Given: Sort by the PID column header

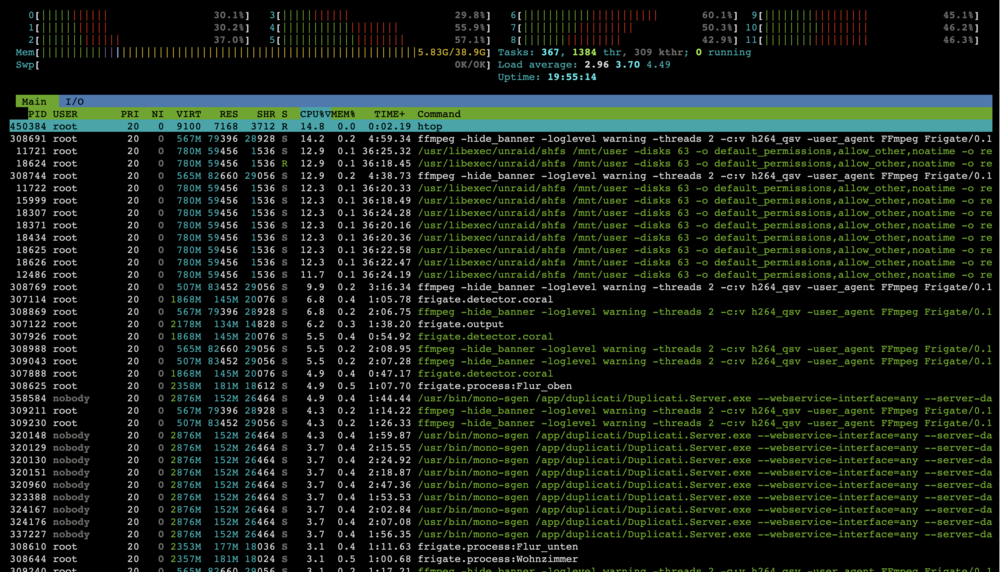Looking at the screenshot, I should [36, 114].
